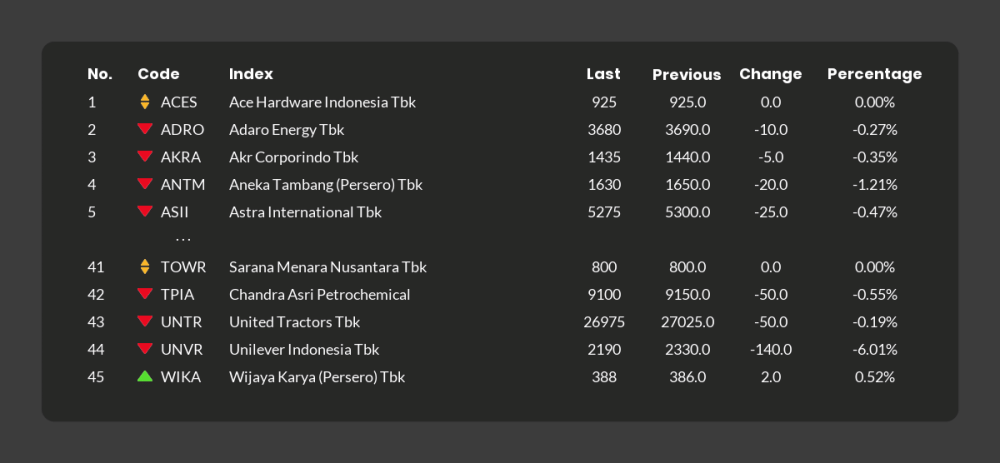Click the unchanged arrow icon beside ACES
Viewport: 1000px width, 463px height.
click(x=145, y=102)
